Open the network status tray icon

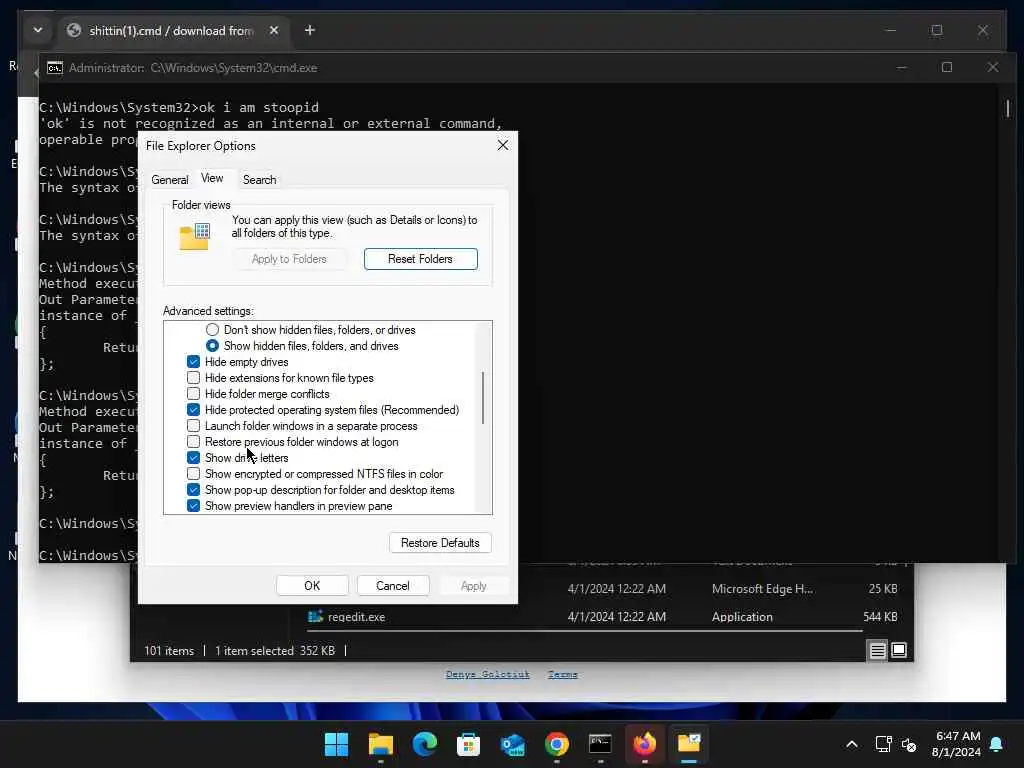(883, 744)
